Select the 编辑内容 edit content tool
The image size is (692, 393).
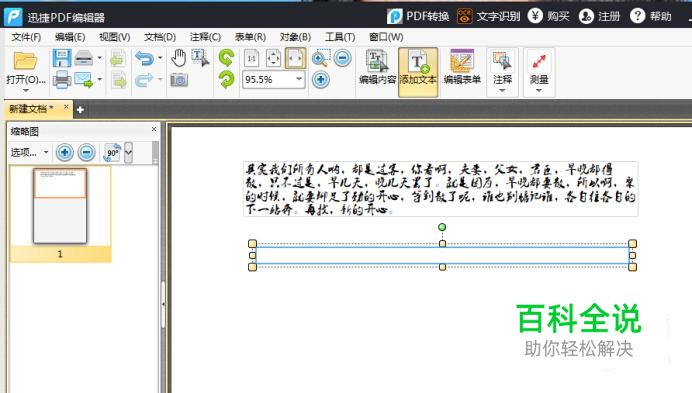coord(377,67)
